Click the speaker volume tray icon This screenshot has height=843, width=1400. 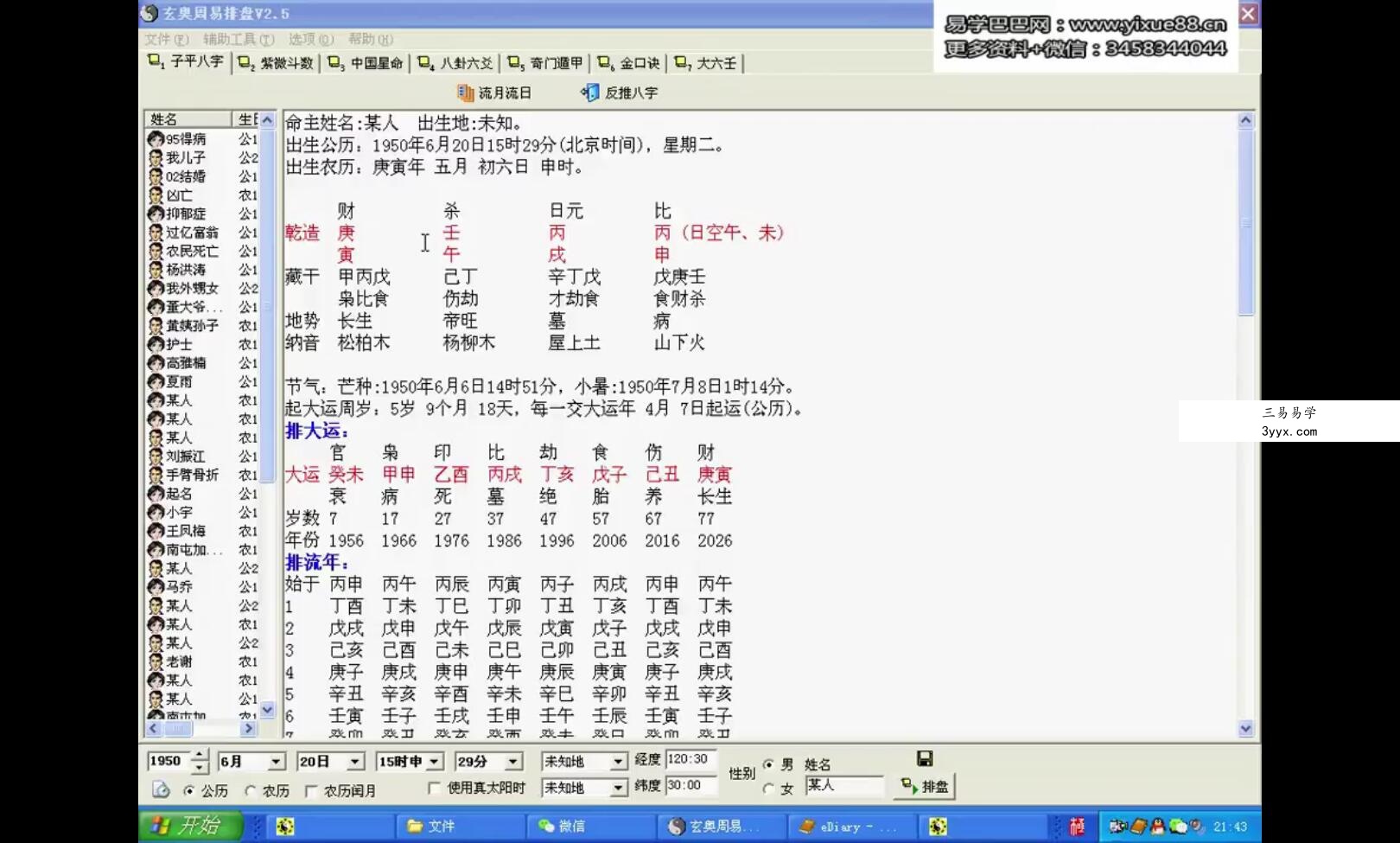1197,827
